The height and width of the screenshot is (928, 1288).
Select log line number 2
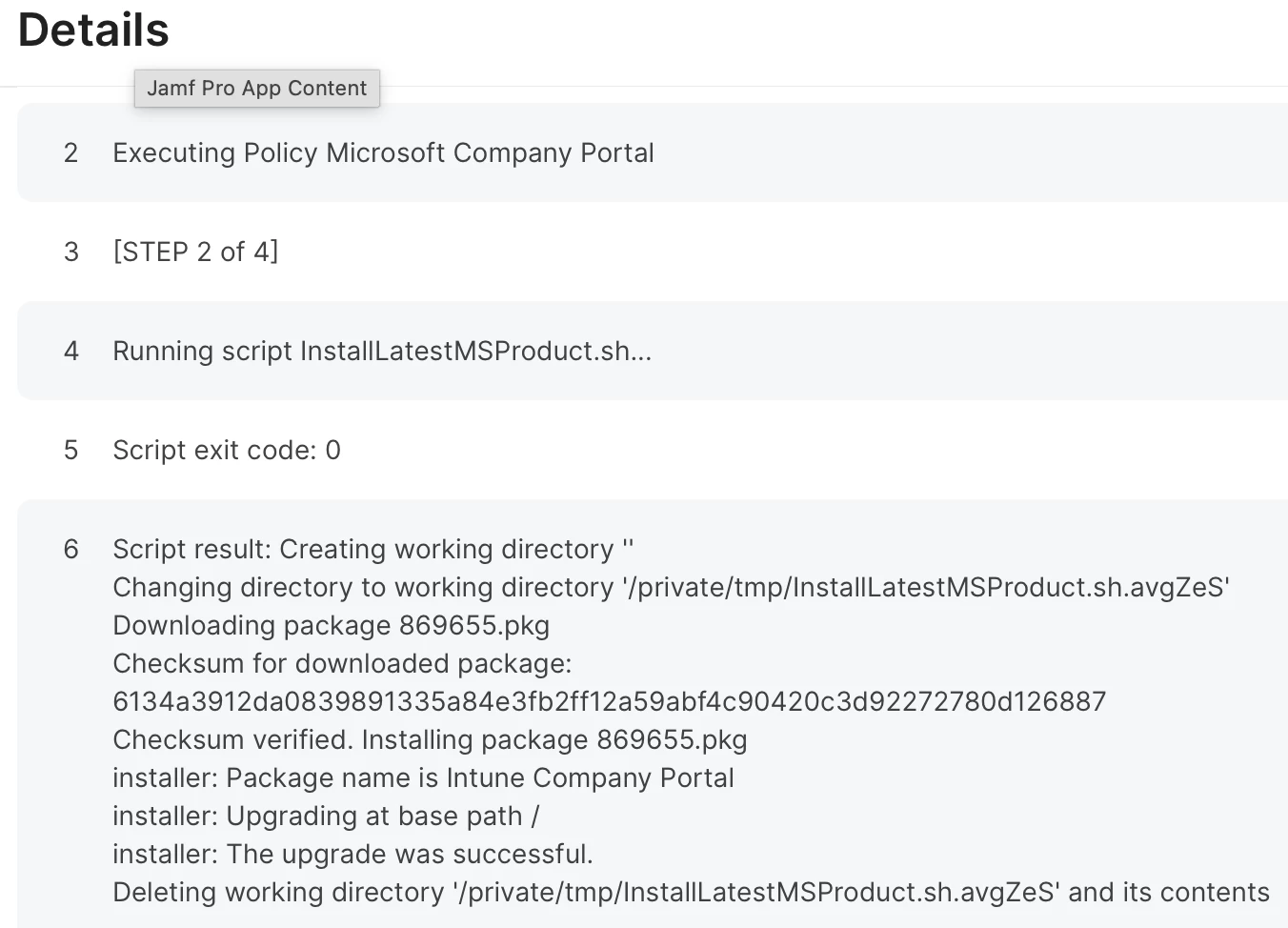[70, 153]
